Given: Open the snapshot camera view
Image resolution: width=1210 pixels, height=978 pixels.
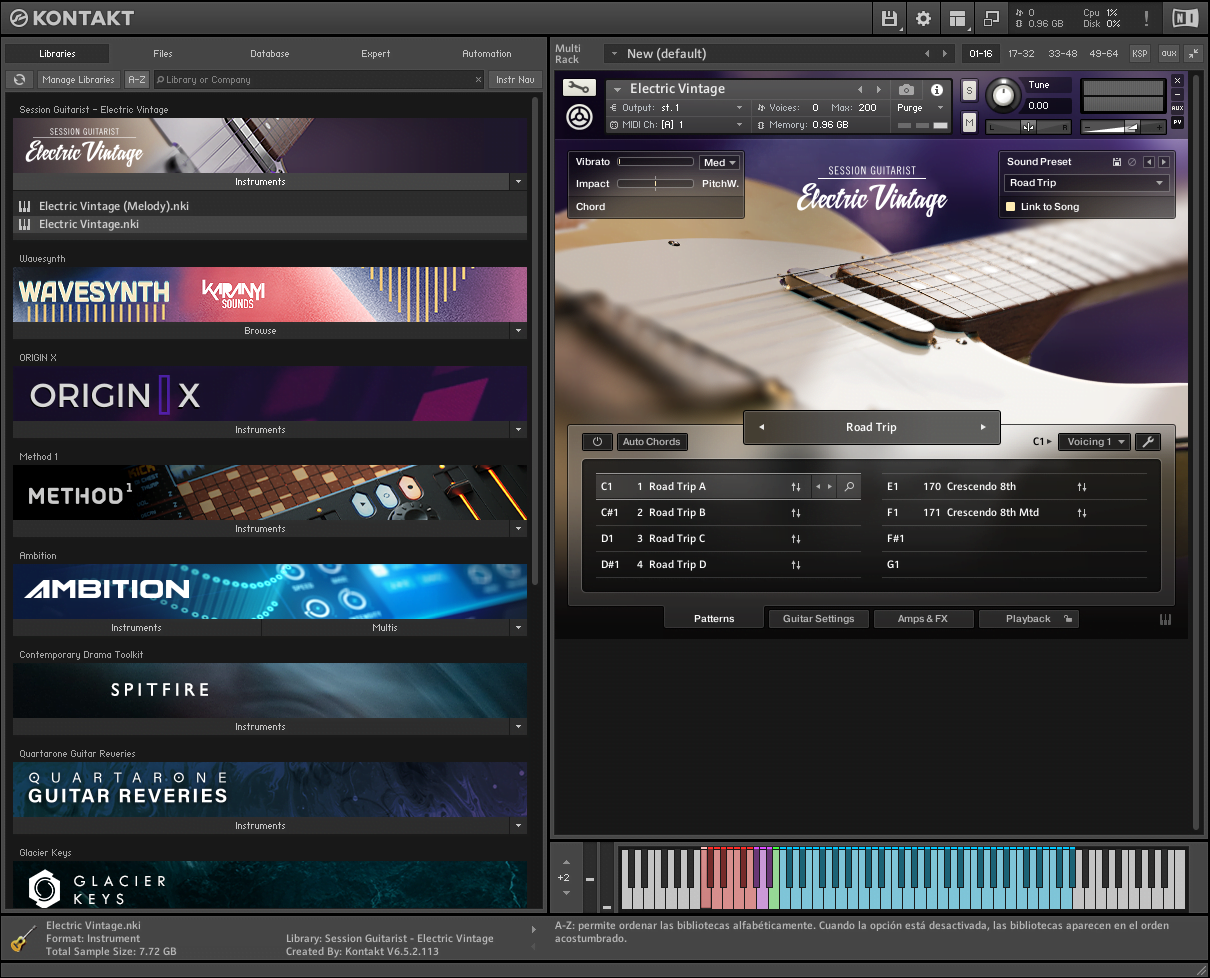Looking at the screenshot, I should tap(905, 89).
